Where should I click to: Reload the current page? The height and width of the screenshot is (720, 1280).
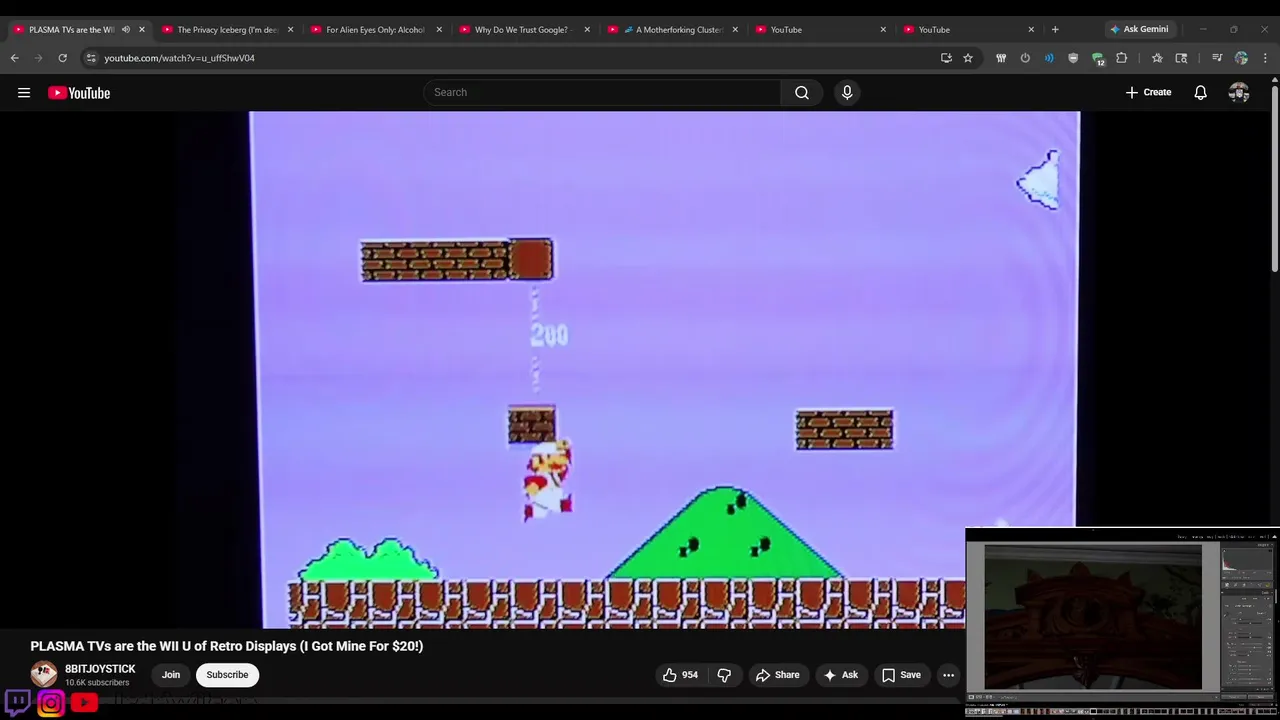(x=62, y=58)
